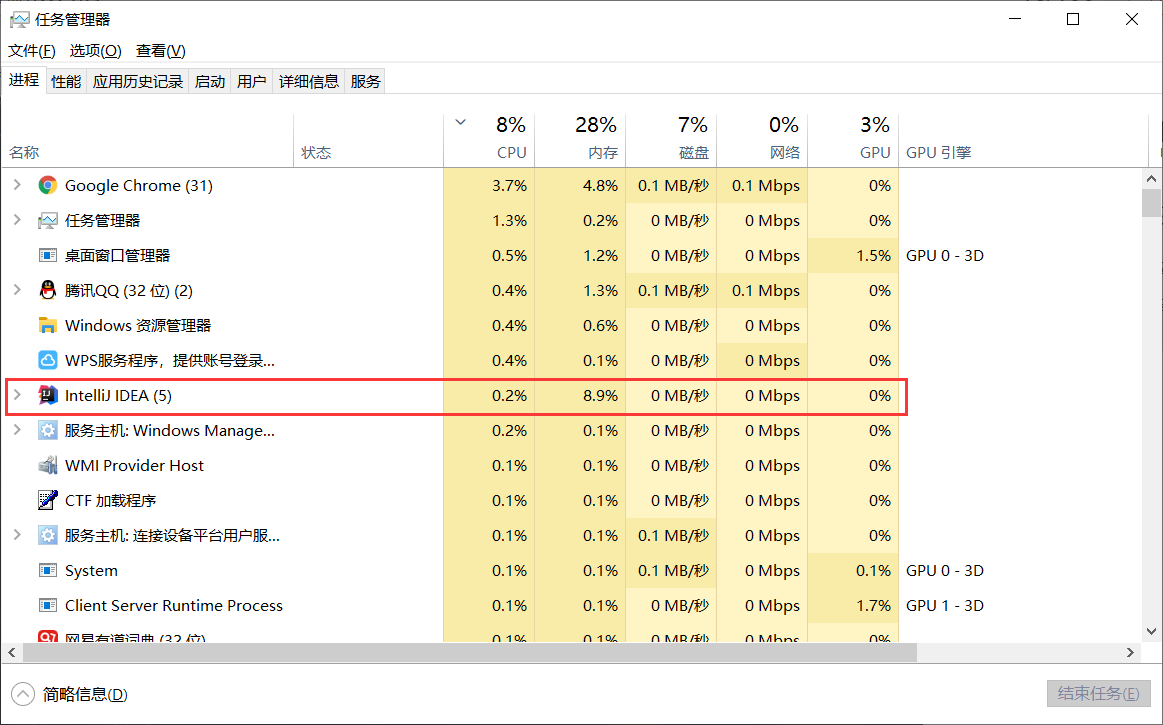Image resolution: width=1163 pixels, height=725 pixels.
Task: Click GPU 1 - 3D engine cell
Action: click(945, 606)
